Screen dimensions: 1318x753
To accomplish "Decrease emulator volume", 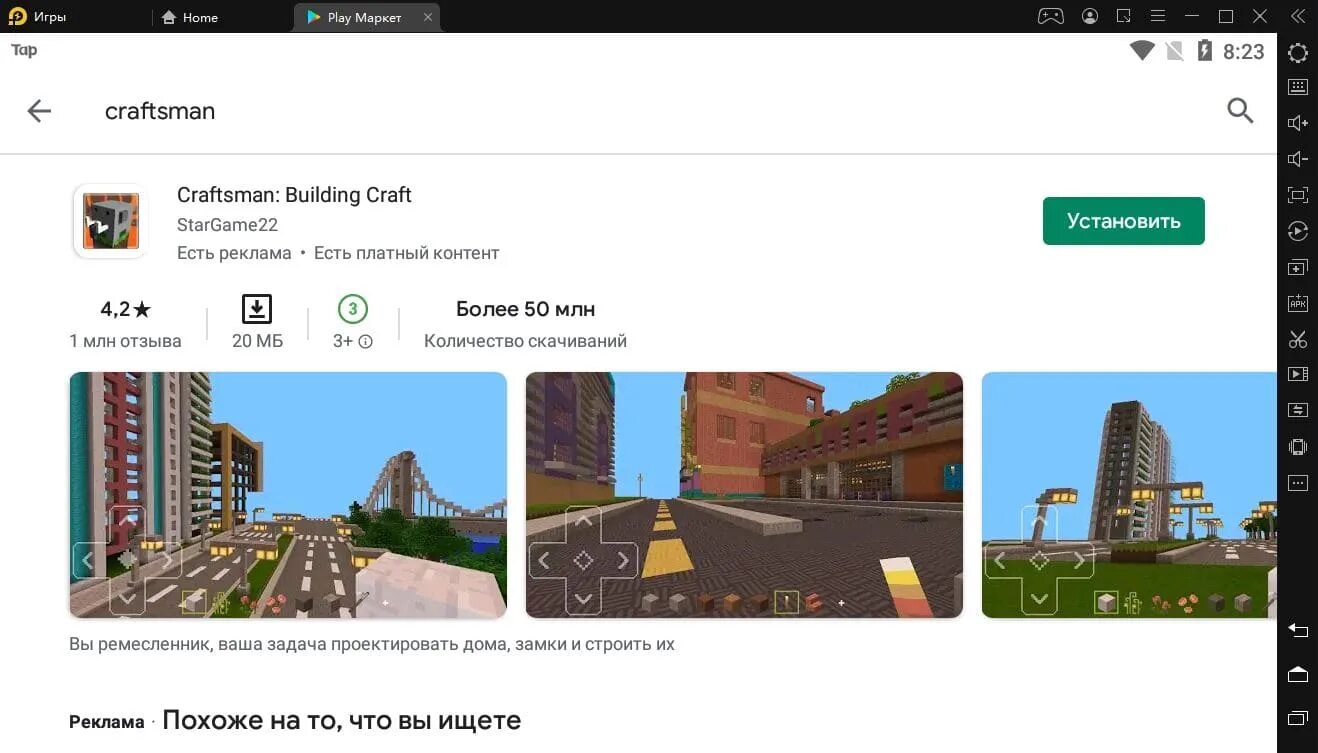I will coord(1297,159).
